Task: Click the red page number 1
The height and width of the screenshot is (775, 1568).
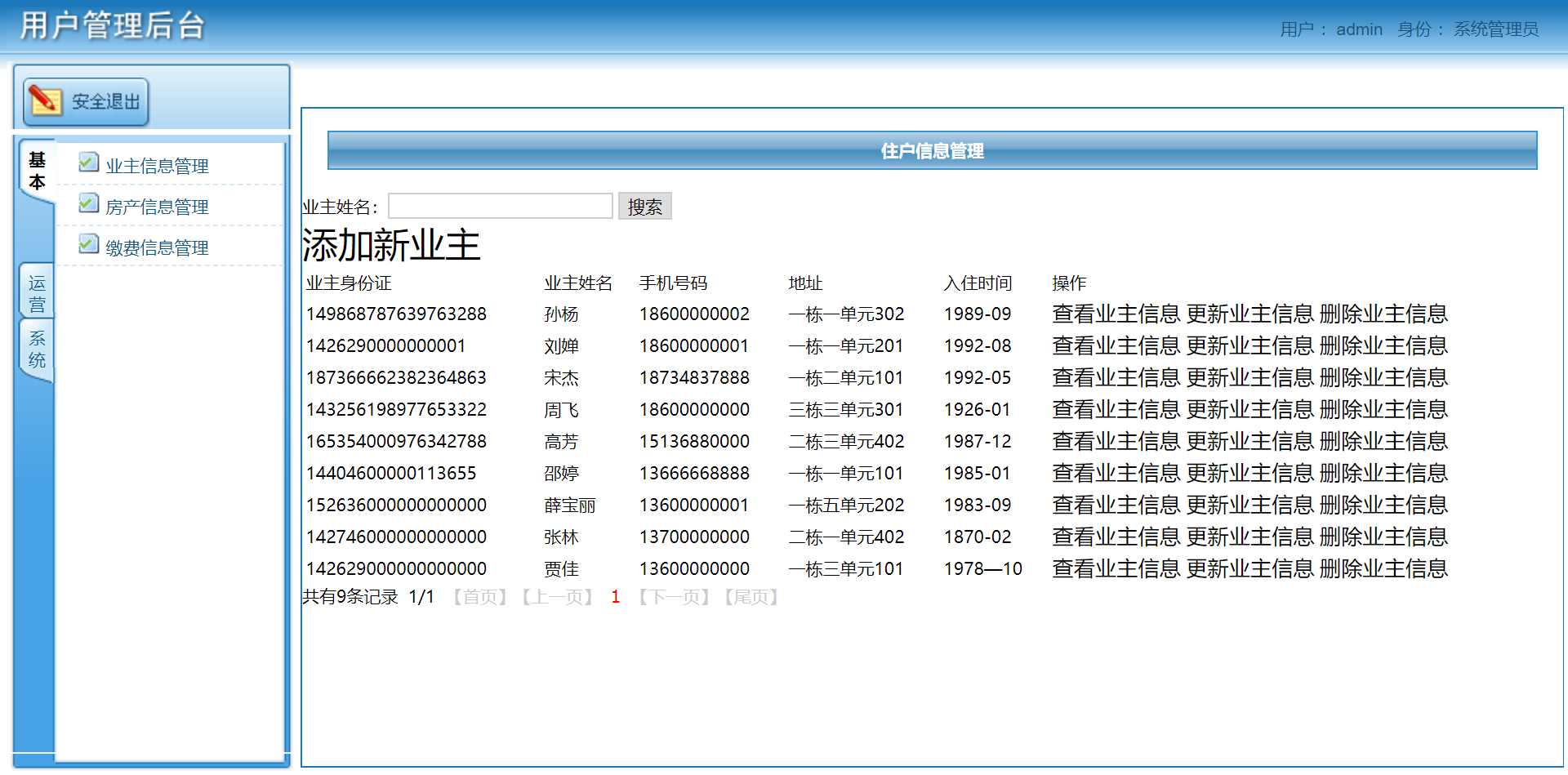Action: coord(615,597)
